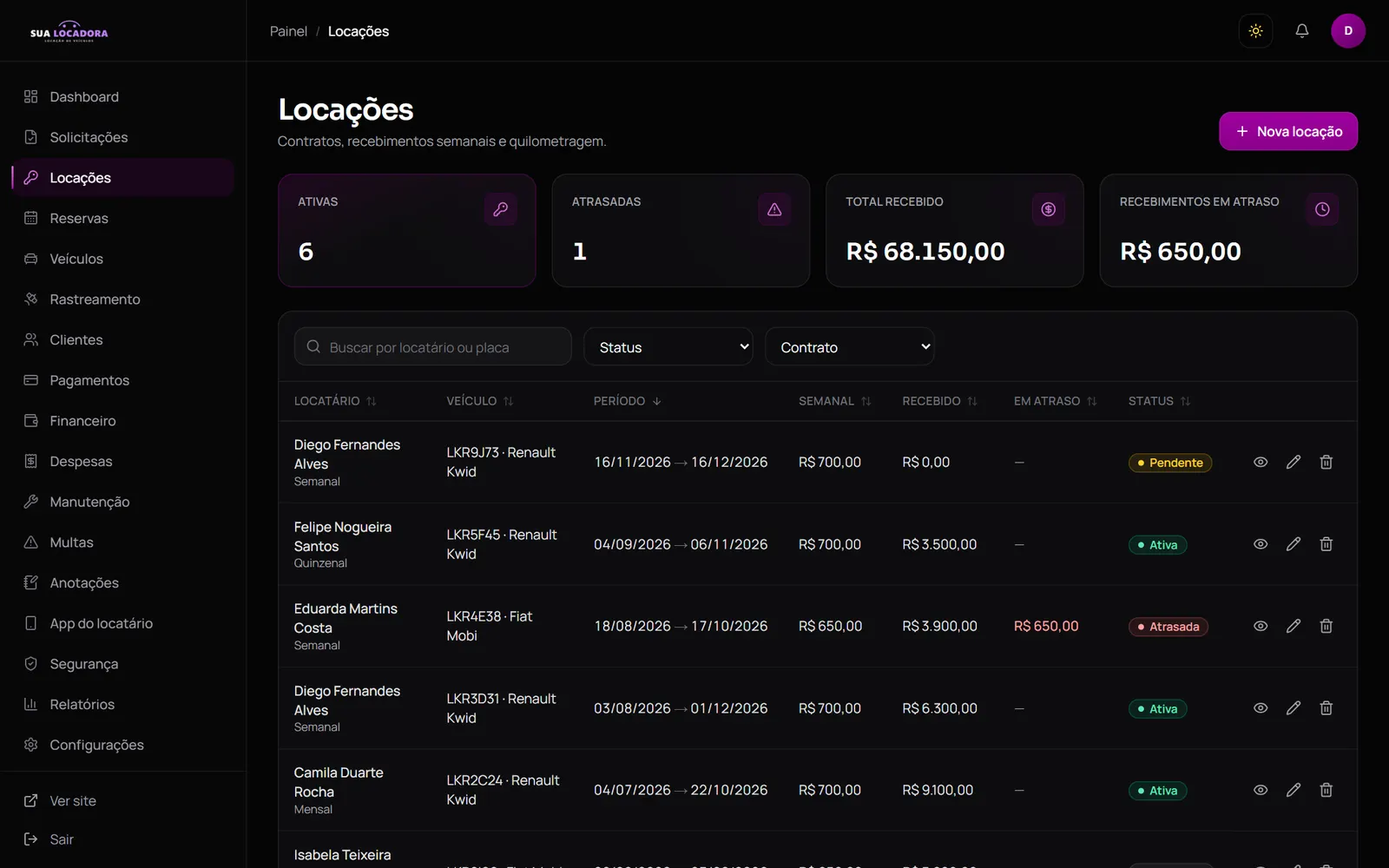Open Manutenção page
The image size is (1389, 868).
pos(123,502)
